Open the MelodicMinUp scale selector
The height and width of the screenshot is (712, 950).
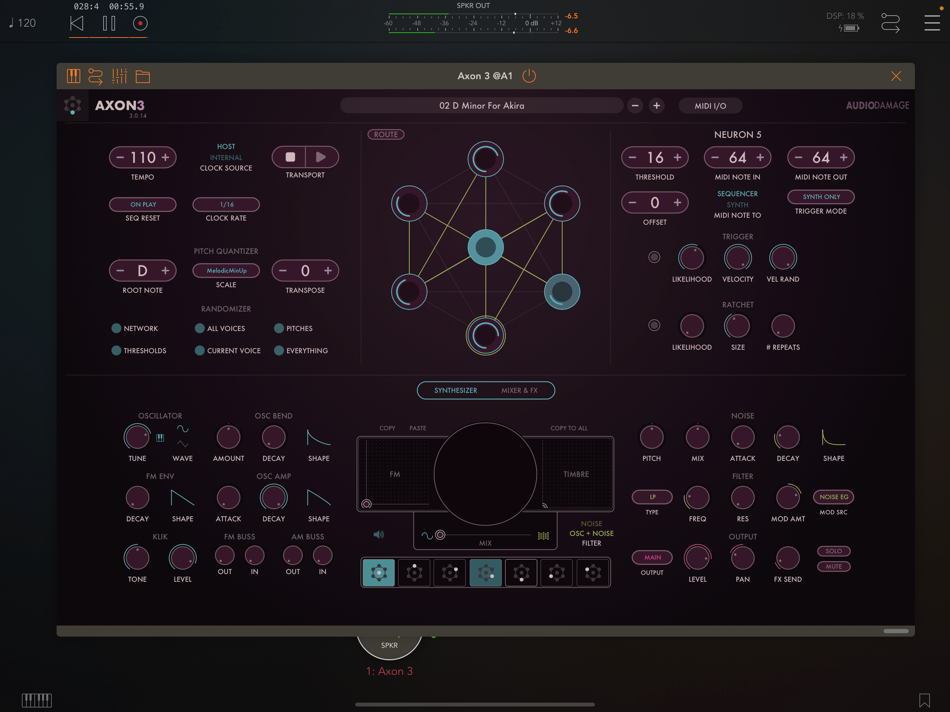point(226,270)
